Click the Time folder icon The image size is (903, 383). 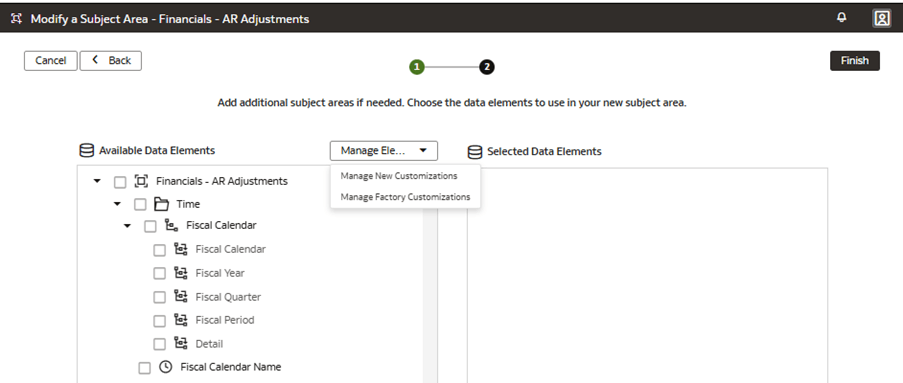[x=161, y=204]
